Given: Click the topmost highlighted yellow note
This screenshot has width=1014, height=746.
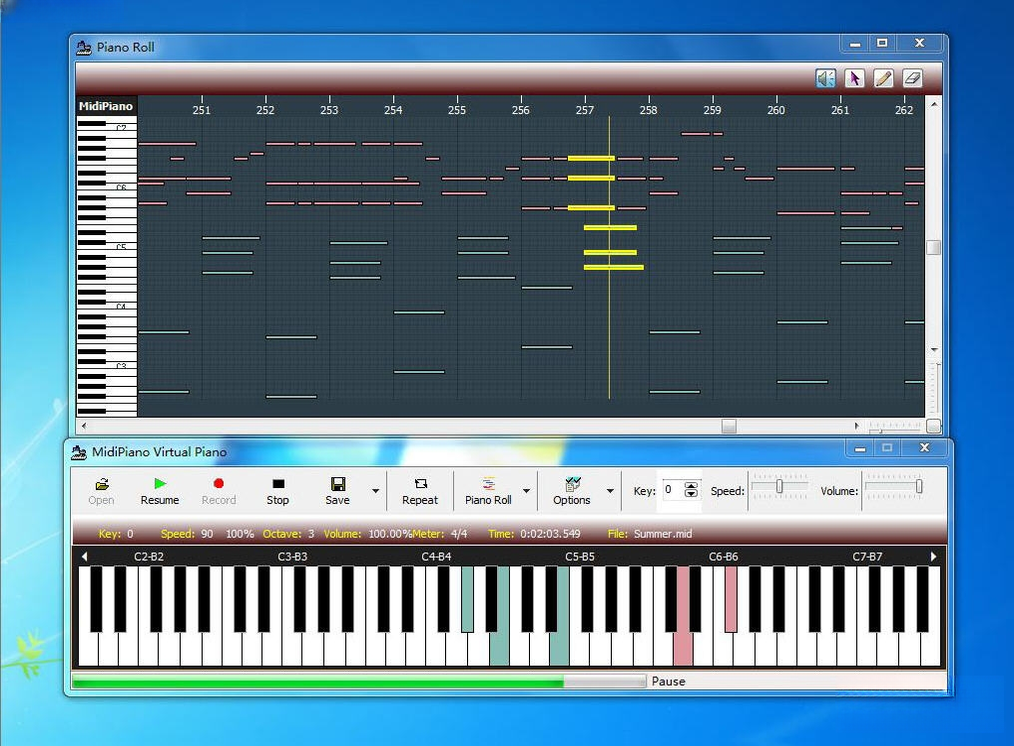Looking at the screenshot, I should [591, 158].
